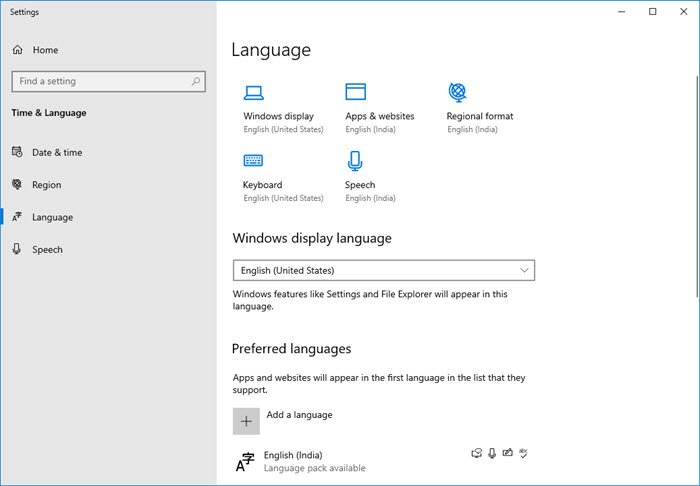This screenshot has width=700, height=486.
Task: Open the Speech microphone icon tile
Action: click(x=355, y=161)
